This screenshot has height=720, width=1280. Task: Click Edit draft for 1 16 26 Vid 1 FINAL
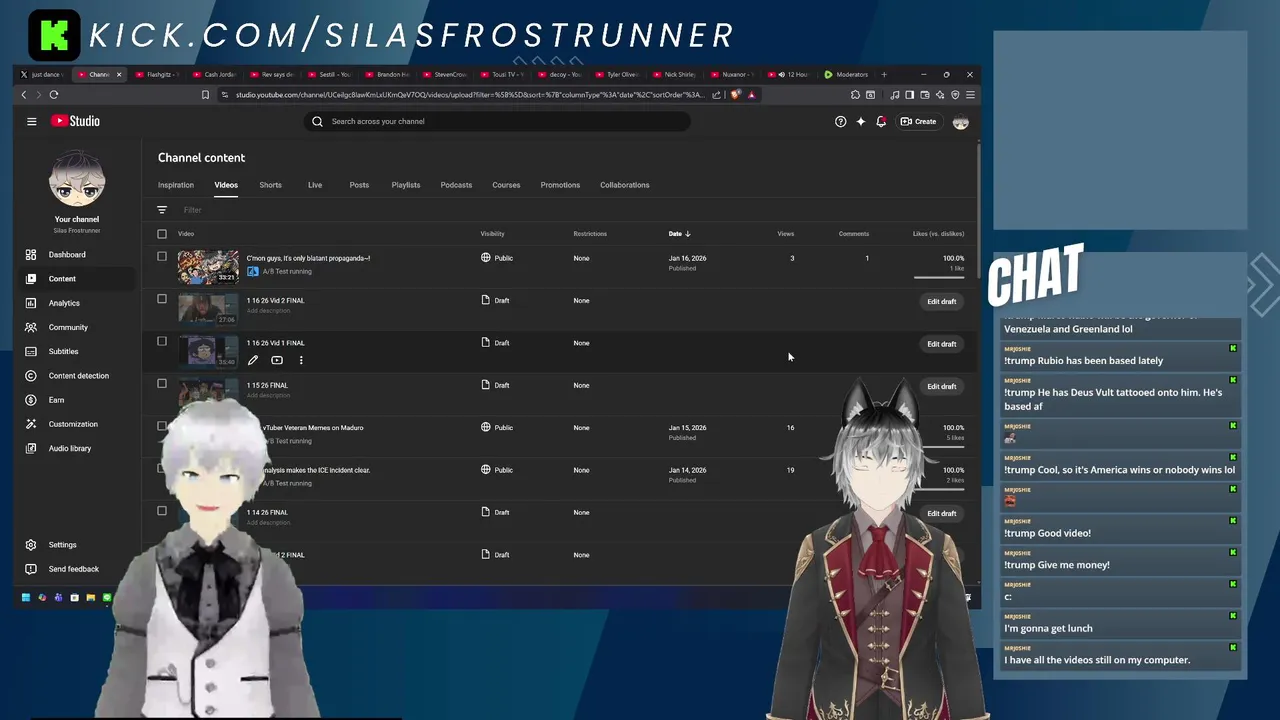point(941,344)
